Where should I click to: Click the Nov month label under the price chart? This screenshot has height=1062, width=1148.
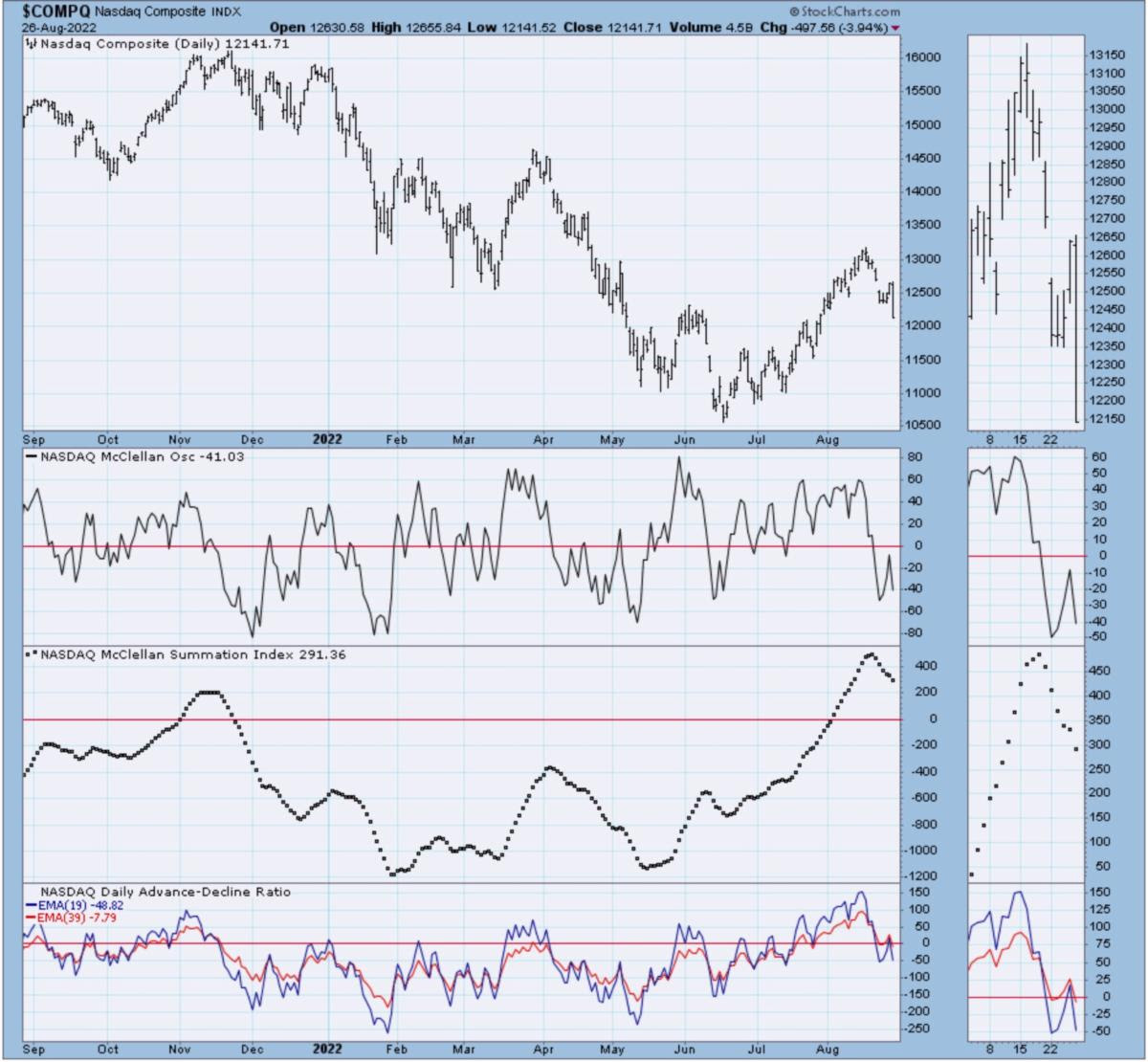pyautogui.click(x=180, y=440)
